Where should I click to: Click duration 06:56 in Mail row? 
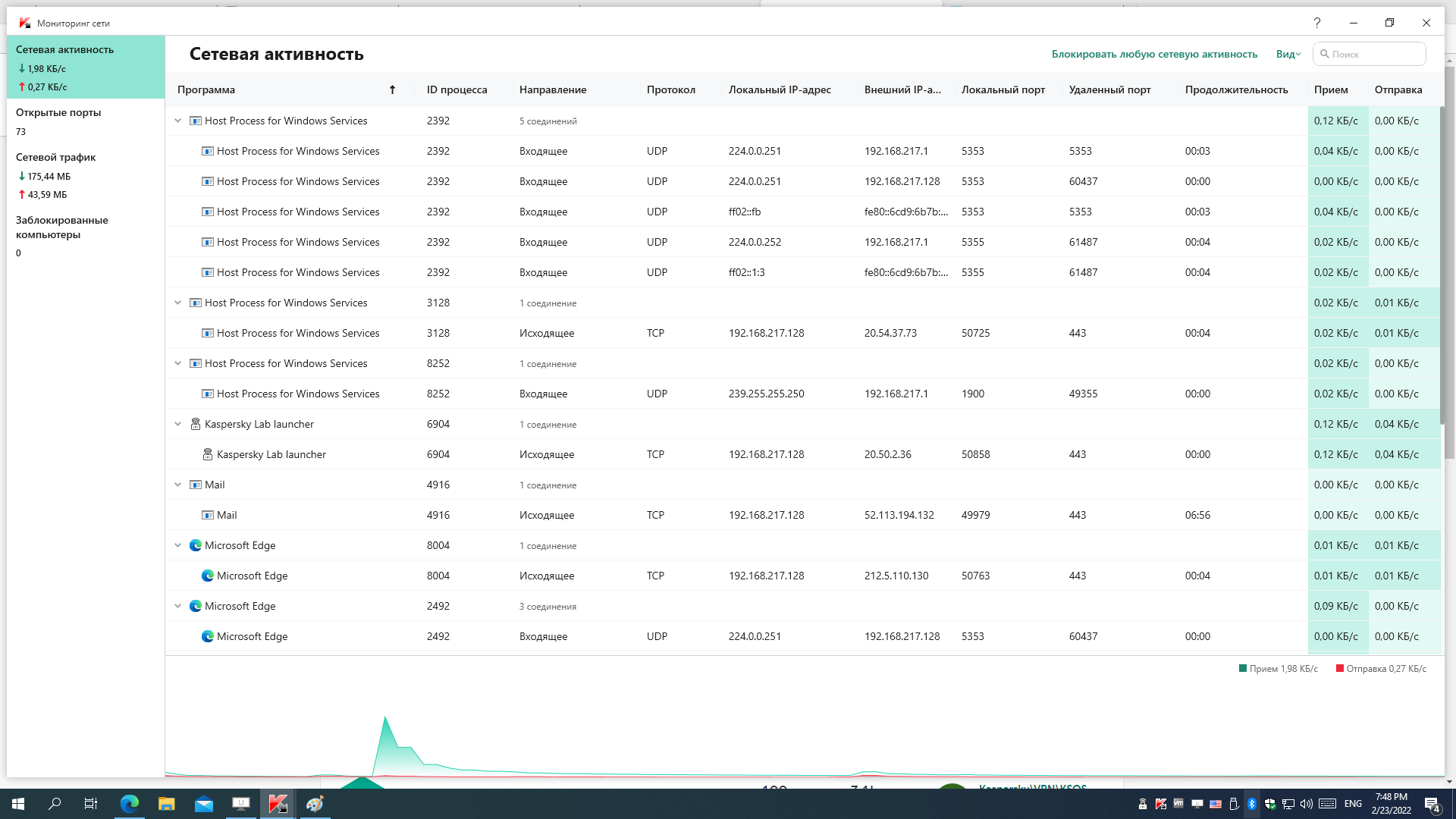(x=1197, y=515)
